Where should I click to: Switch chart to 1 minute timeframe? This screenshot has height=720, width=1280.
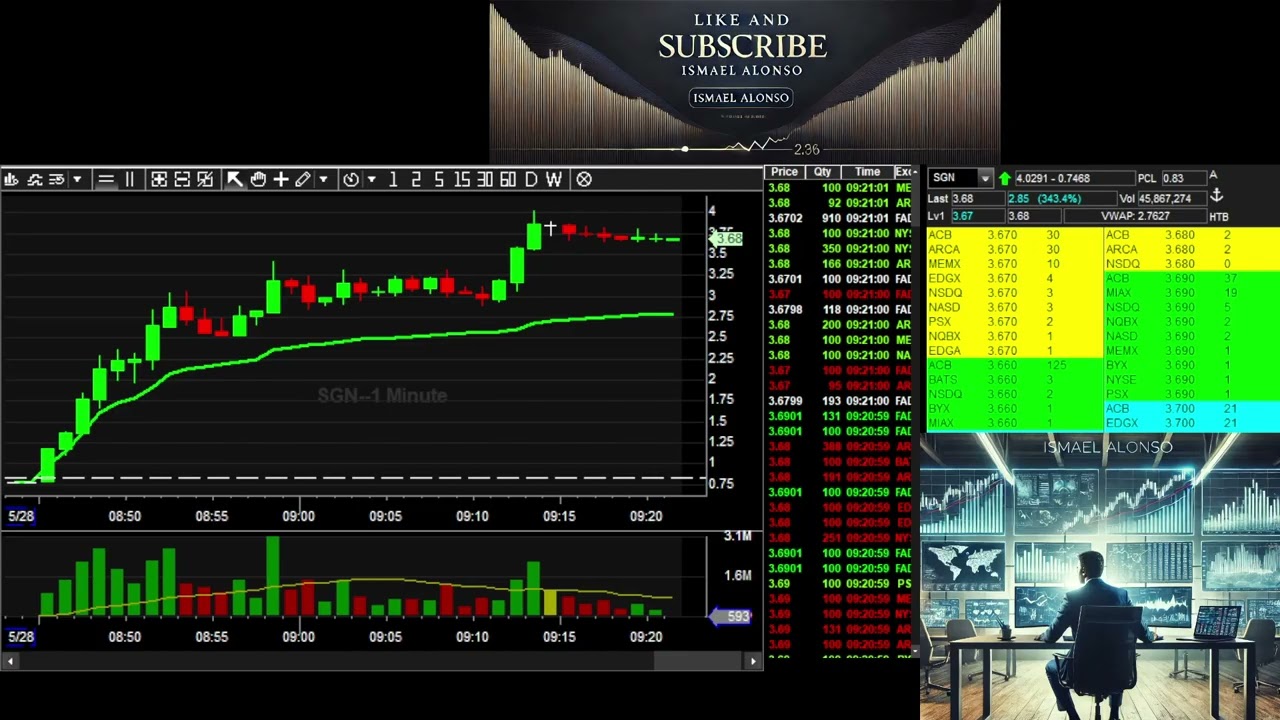393,179
